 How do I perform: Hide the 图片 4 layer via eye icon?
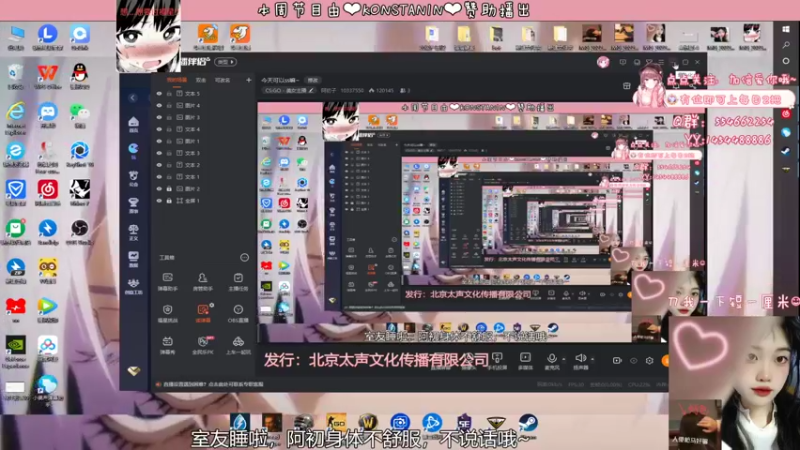(x=159, y=106)
